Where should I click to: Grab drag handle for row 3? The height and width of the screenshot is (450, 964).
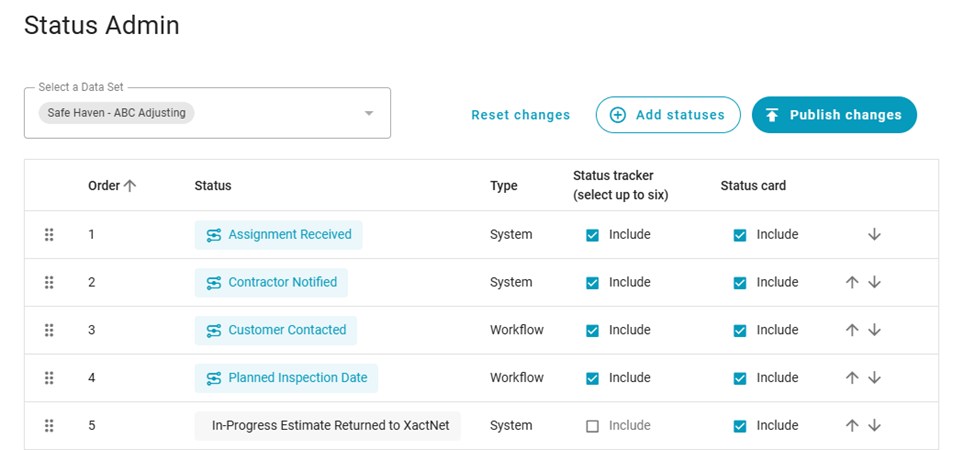pyautogui.click(x=49, y=330)
